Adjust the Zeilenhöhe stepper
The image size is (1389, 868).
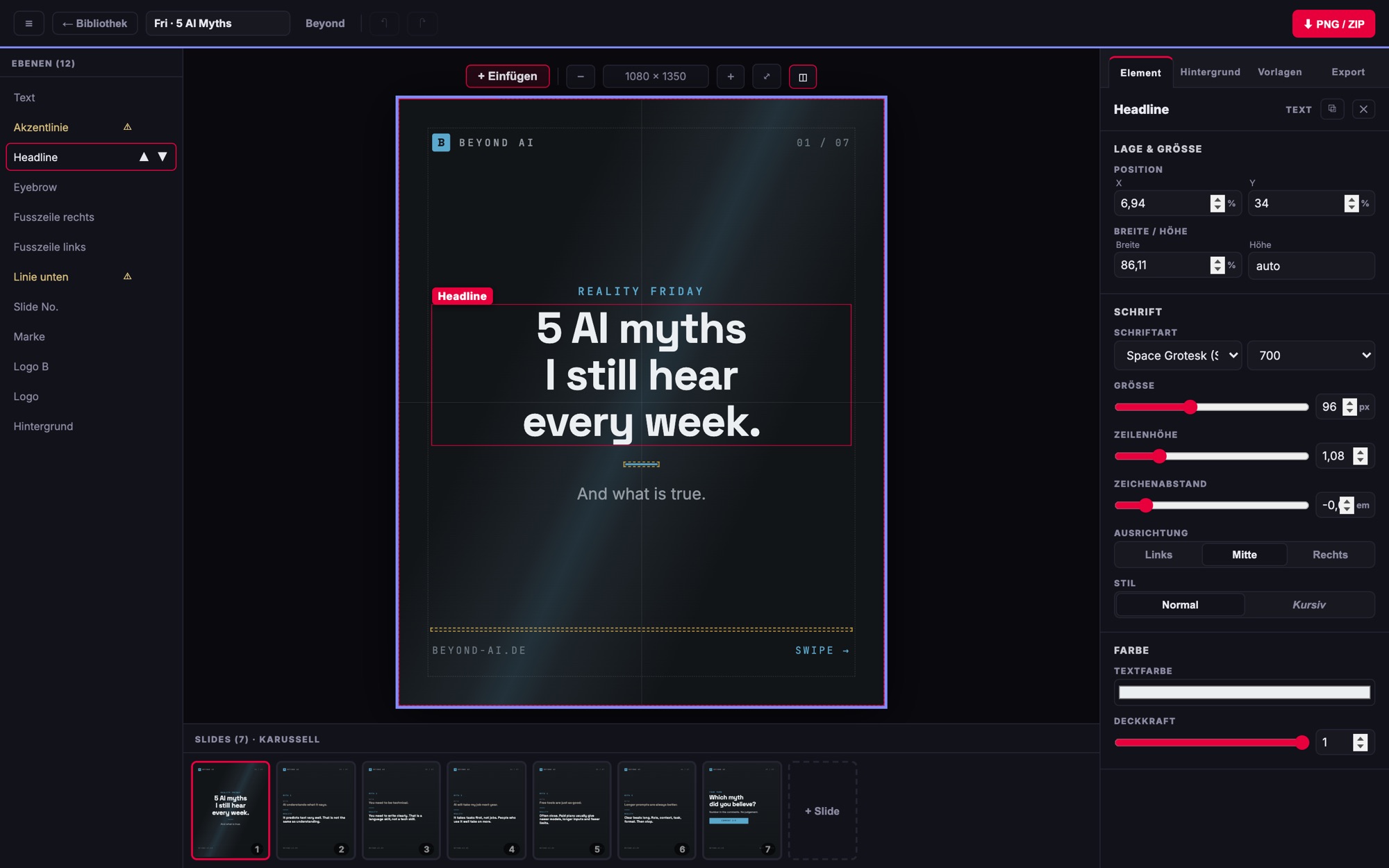click(1361, 456)
